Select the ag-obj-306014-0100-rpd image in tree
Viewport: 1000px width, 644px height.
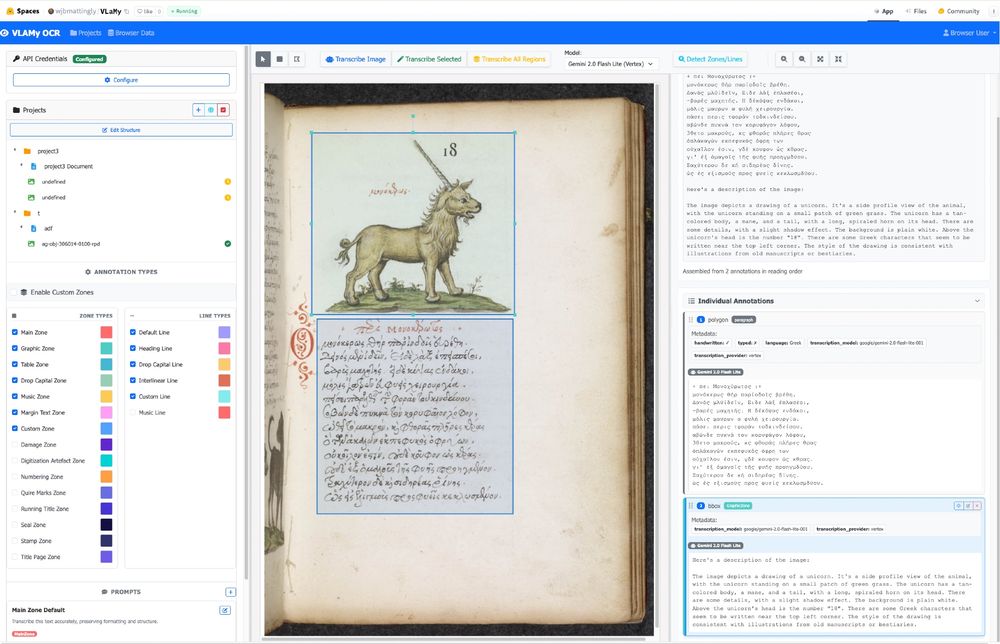71,244
